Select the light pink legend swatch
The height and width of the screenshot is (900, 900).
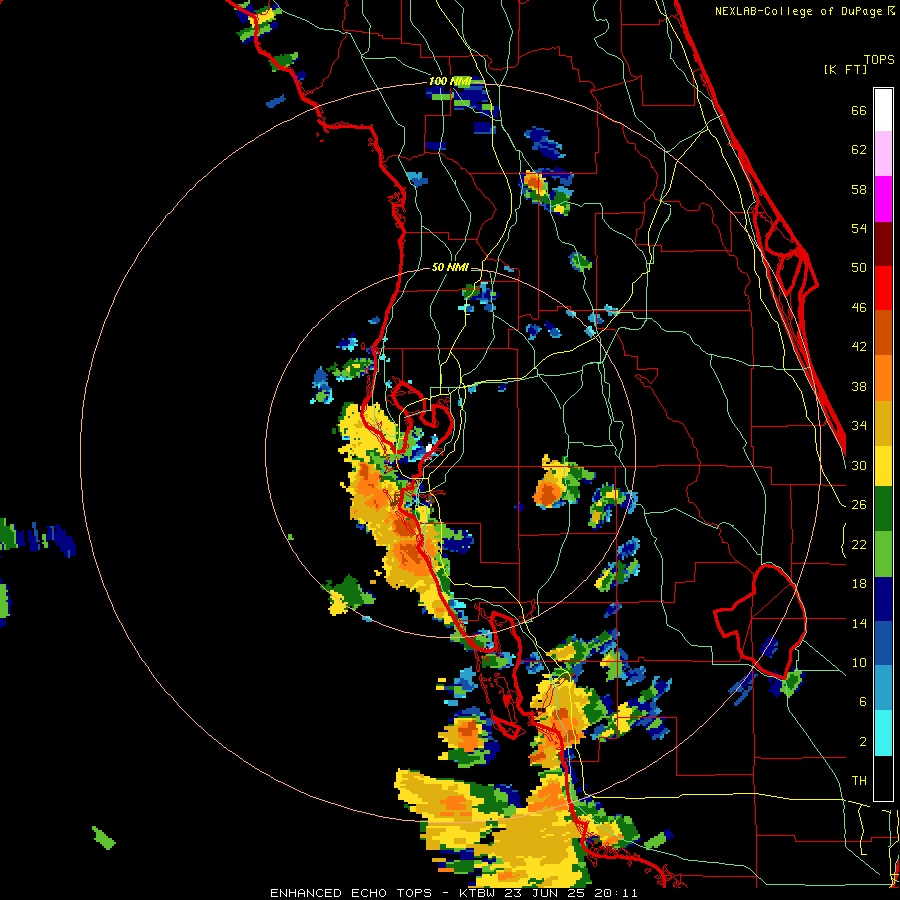click(x=883, y=153)
